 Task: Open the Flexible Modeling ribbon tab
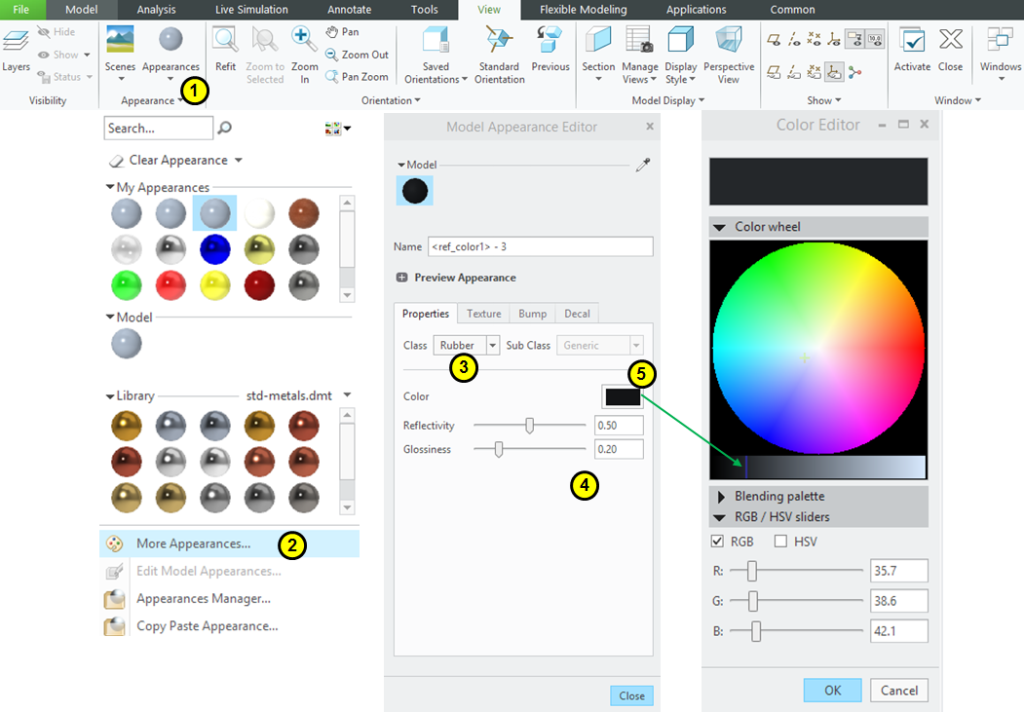coord(583,10)
